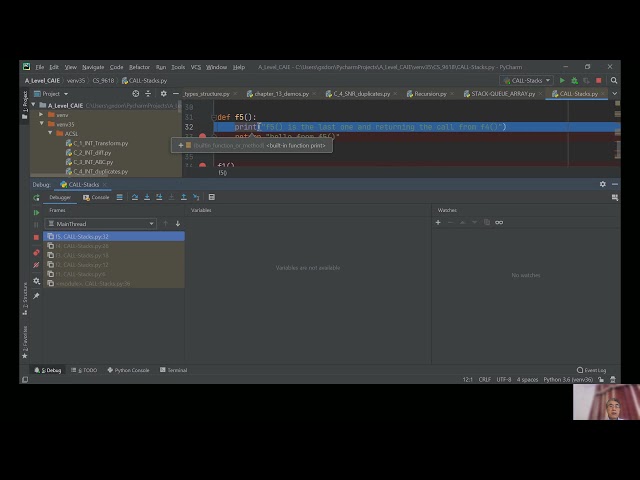Click Step Into My Code icon

coord(159,197)
